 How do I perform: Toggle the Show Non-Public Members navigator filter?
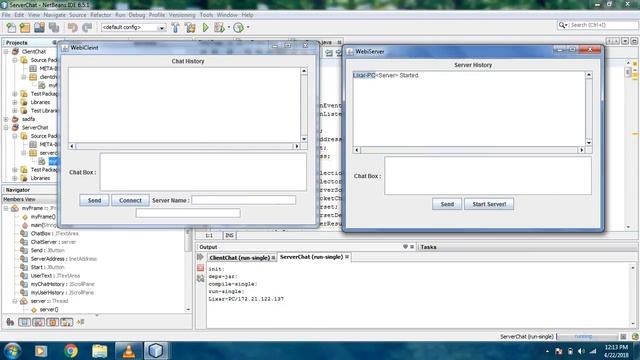coord(53,322)
